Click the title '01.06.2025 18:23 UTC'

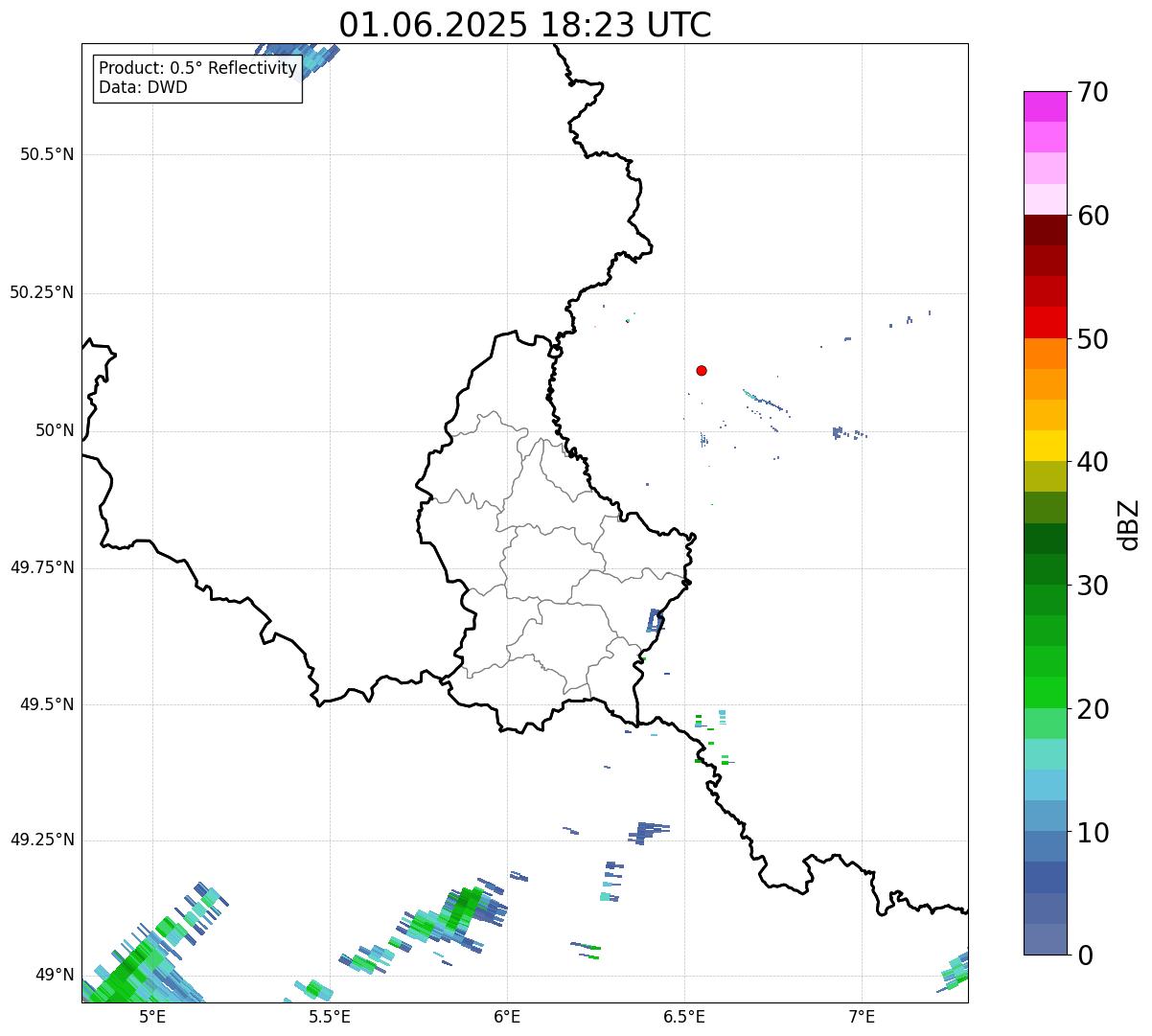point(525,25)
